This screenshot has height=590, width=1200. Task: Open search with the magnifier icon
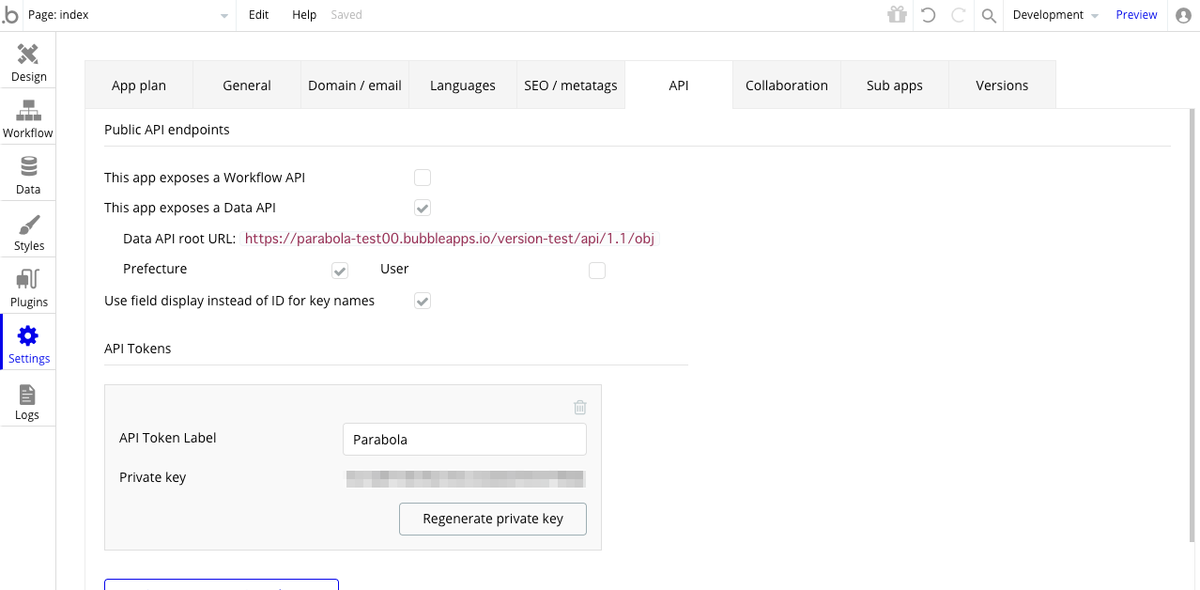[x=988, y=15]
